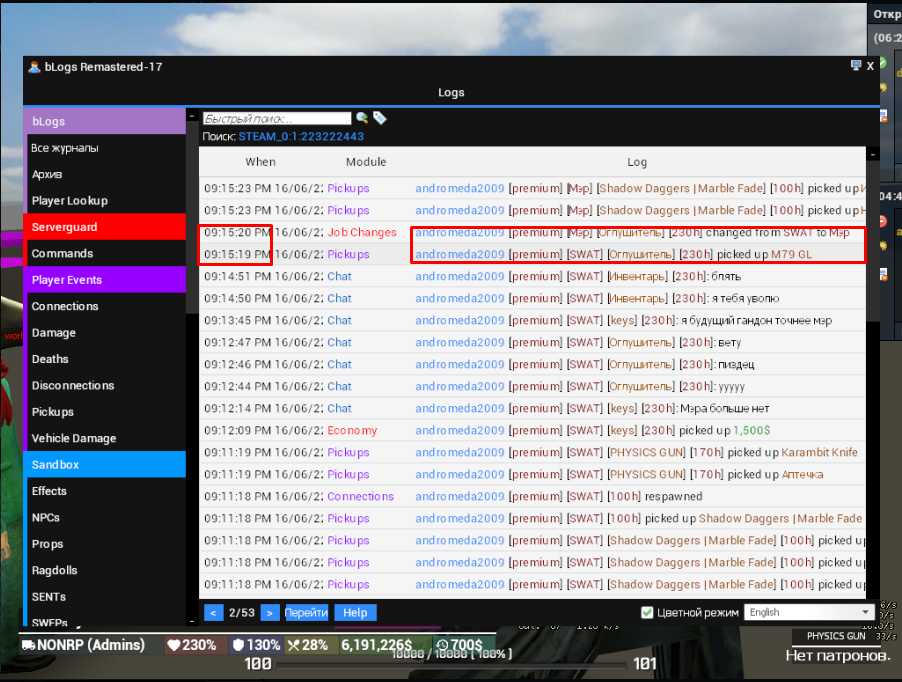Click the monitor icon in the title bar
Image resolution: width=902 pixels, height=682 pixels.
[856, 66]
